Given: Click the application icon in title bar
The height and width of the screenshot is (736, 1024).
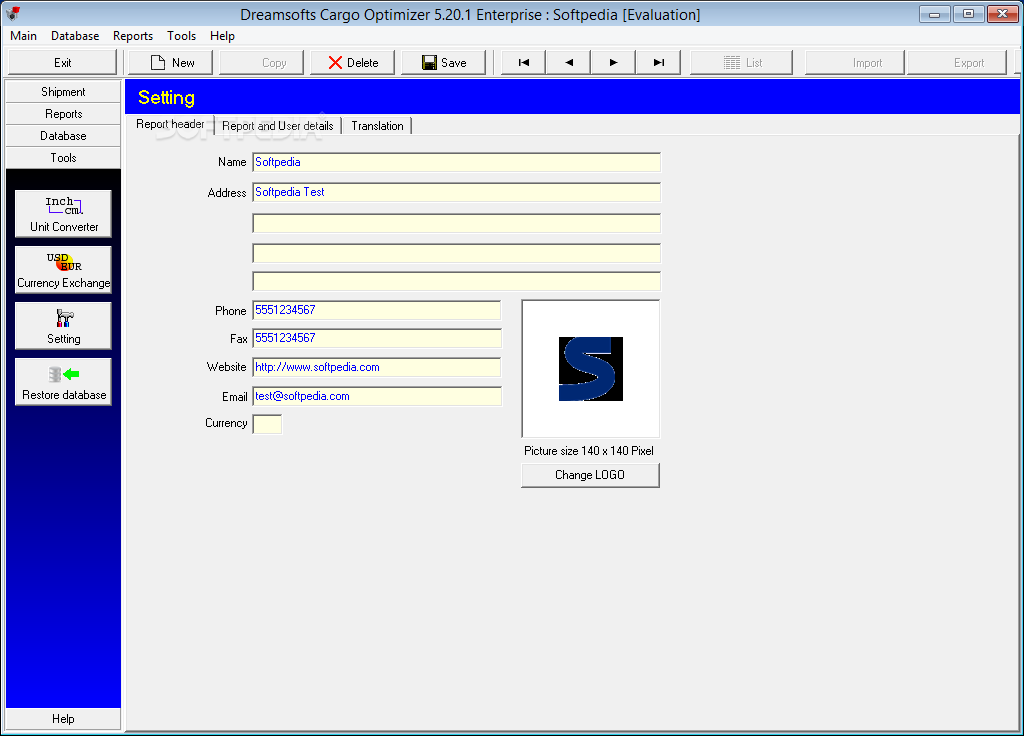Looking at the screenshot, I should click(x=13, y=14).
